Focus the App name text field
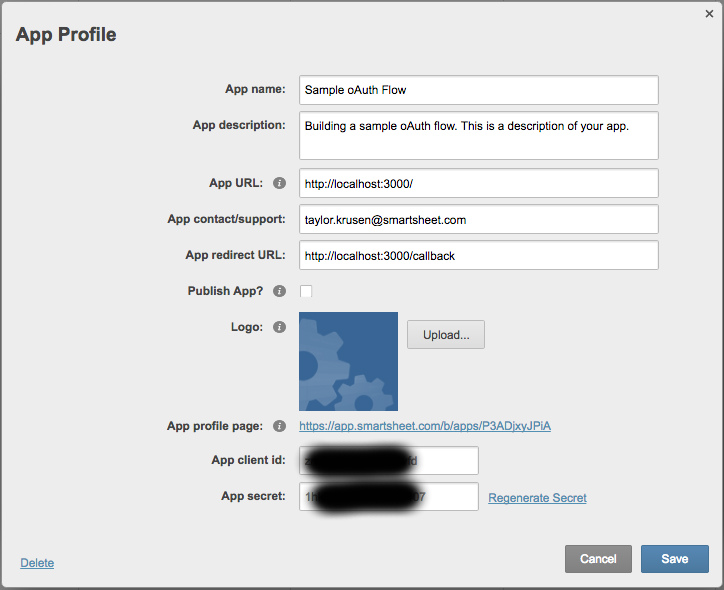 (x=478, y=90)
